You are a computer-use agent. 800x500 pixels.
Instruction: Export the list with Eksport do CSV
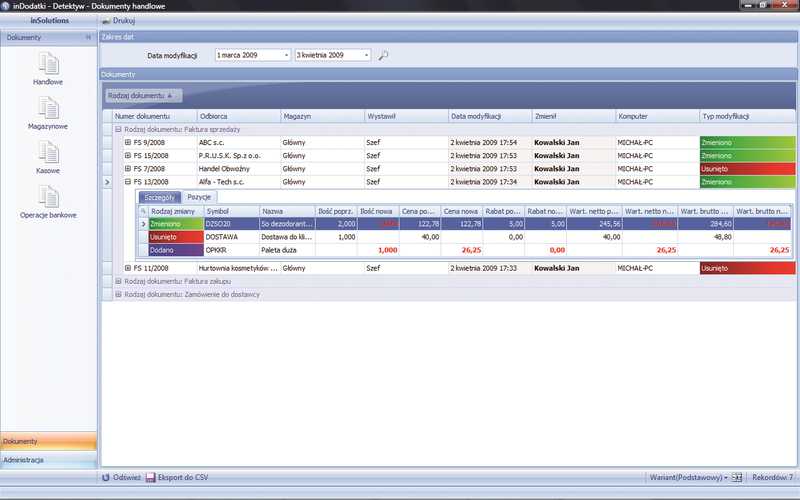(x=177, y=478)
